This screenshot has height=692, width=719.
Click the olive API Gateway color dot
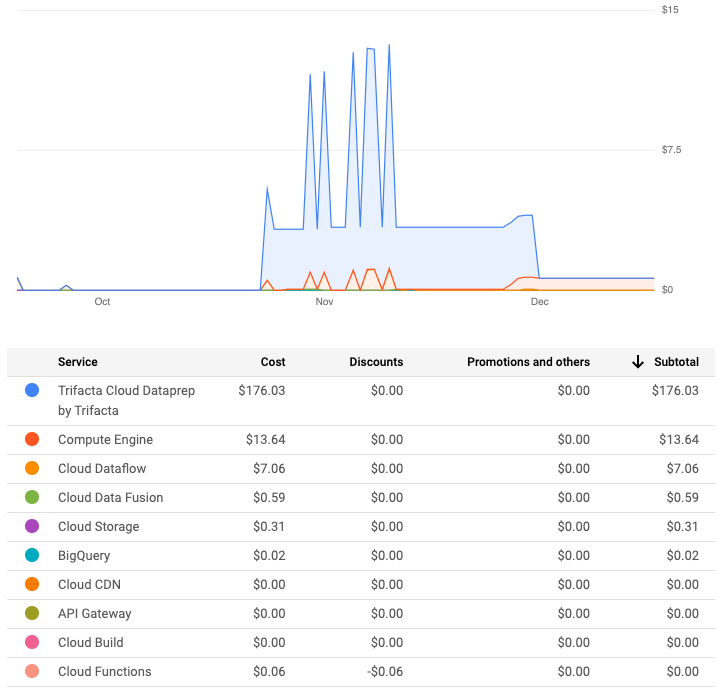(x=32, y=613)
